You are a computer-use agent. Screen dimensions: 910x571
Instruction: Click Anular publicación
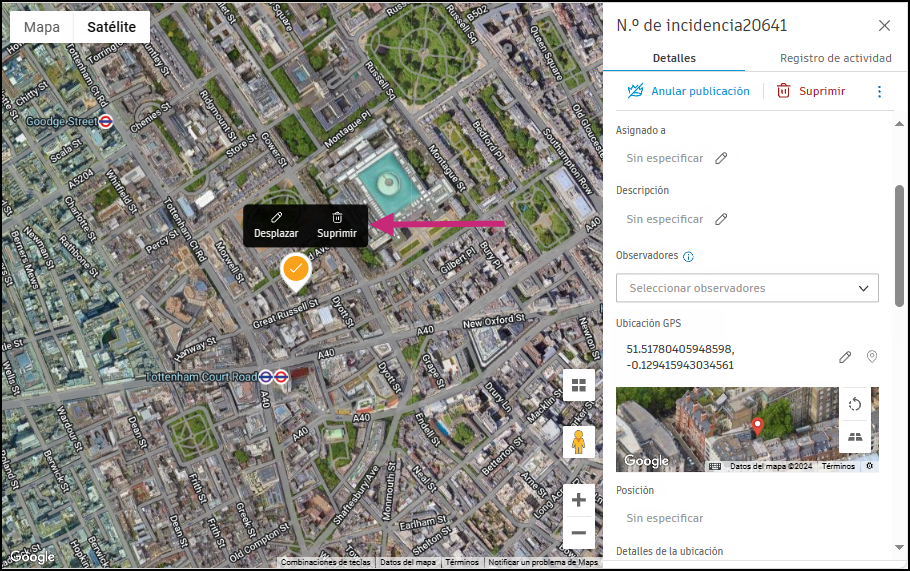pyautogui.click(x=688, y=91)
